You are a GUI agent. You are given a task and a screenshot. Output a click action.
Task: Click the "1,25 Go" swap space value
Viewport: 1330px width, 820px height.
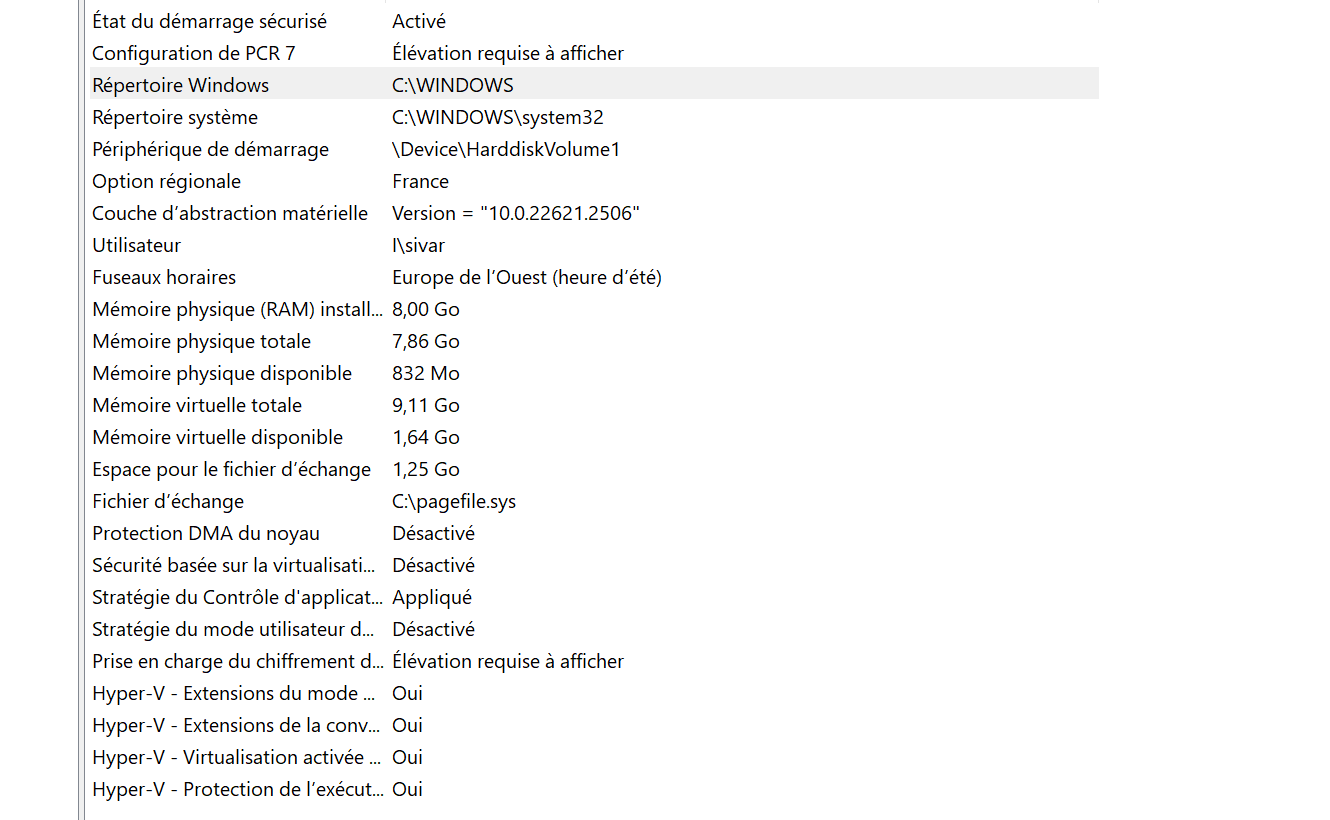[x=426, y=469]
